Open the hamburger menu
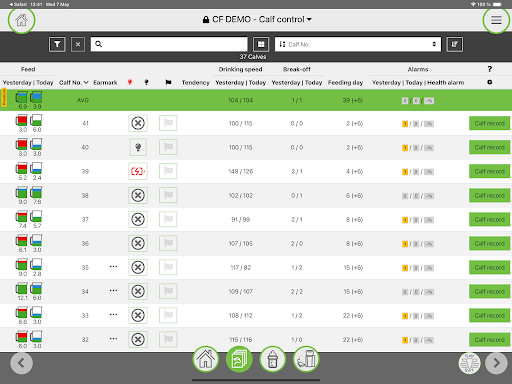Screen dimensions: 512x384 496,20
